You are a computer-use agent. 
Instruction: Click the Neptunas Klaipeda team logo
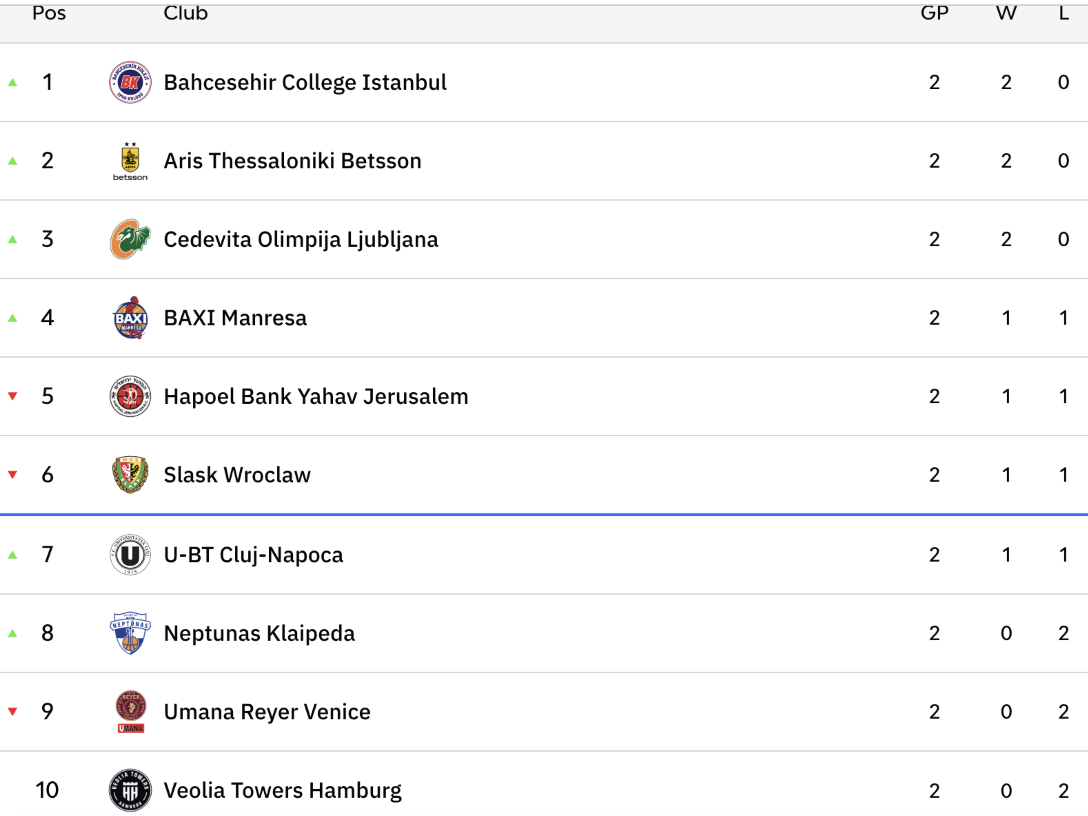(130, 633)
